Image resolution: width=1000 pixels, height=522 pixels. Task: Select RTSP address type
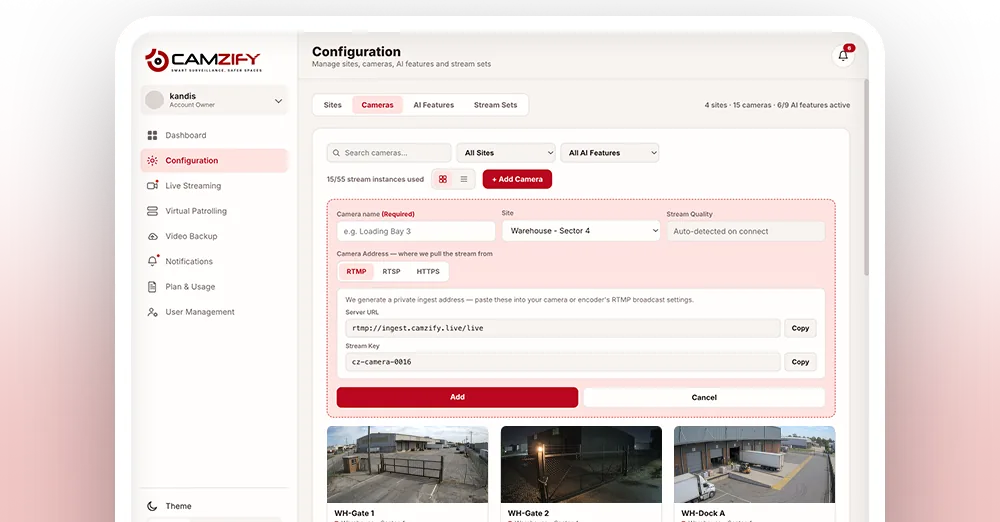tap(392, 272)
